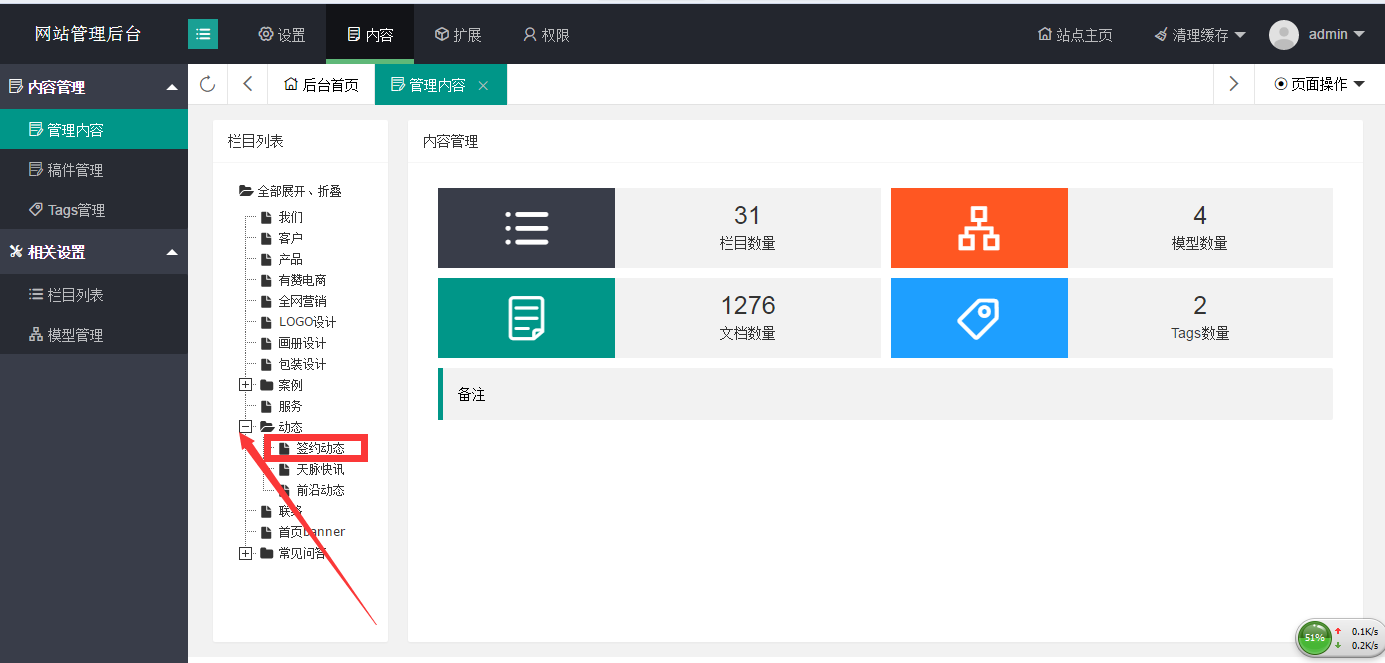Click the admin user avatar
The height and width of the screenshot is (663, 1385).
click(x=1283, y=34)
